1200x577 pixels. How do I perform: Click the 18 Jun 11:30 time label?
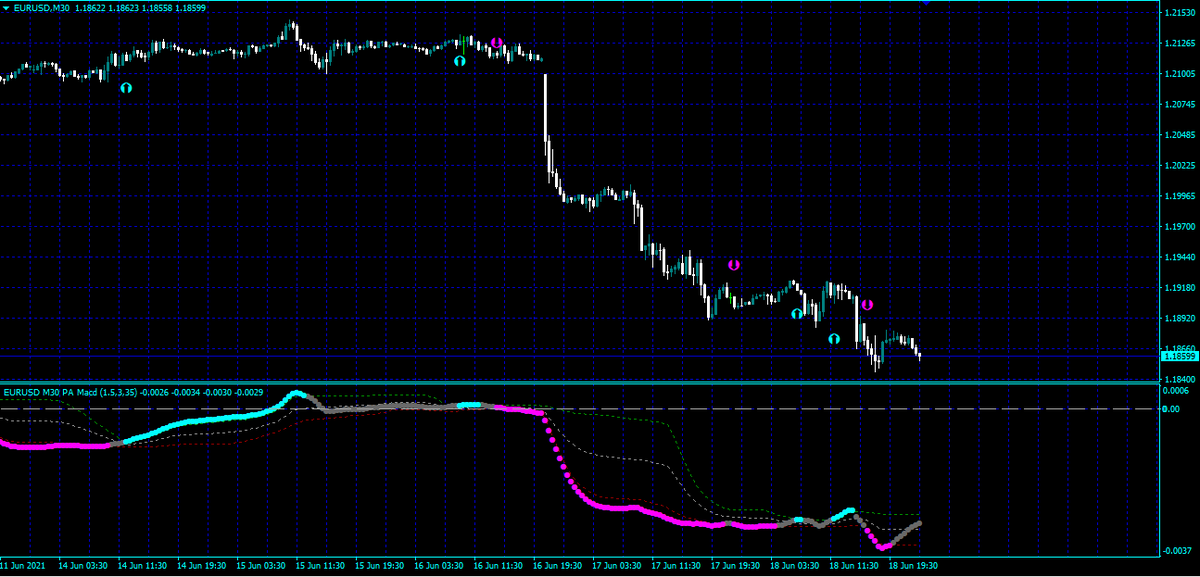855,564
